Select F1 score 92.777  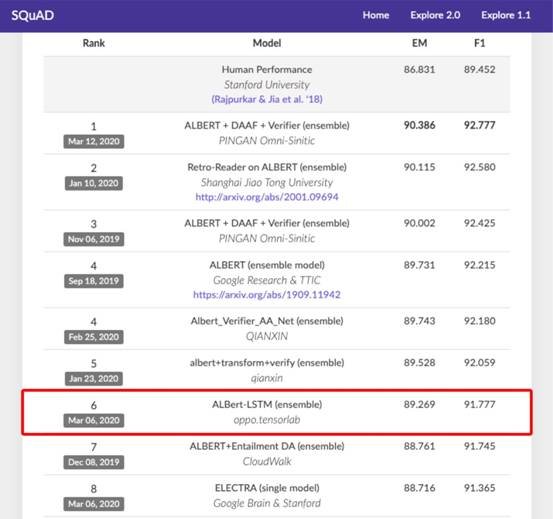(x=480, y=126)
